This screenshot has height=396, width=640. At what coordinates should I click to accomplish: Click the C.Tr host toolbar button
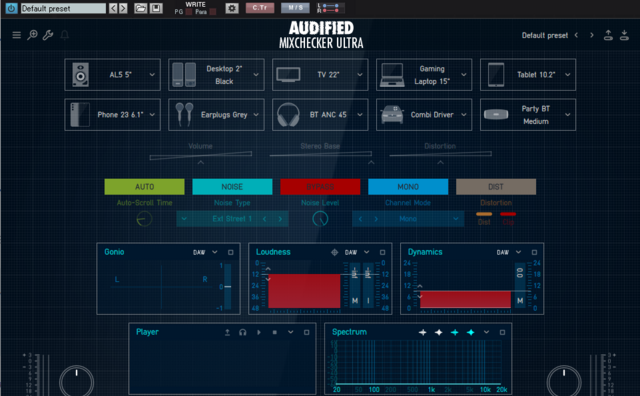coord(260,8)
